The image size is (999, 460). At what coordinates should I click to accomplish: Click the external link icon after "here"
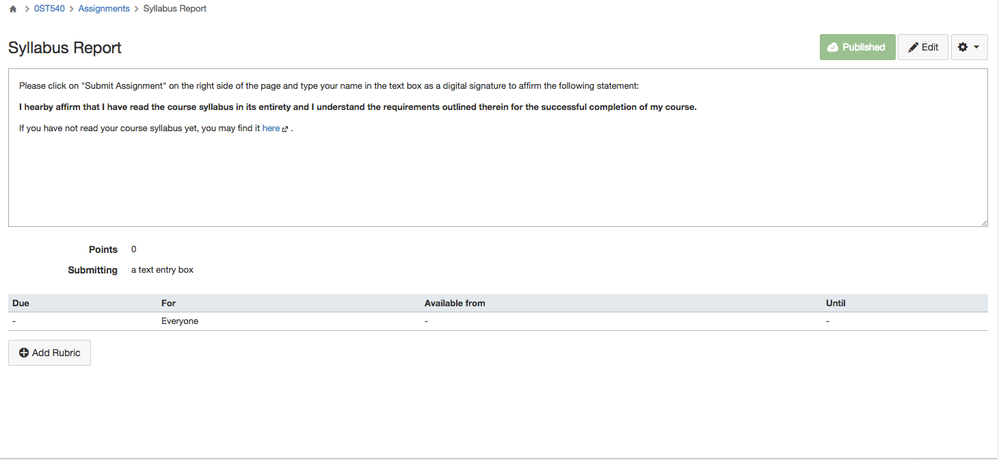tap(286, 130)
